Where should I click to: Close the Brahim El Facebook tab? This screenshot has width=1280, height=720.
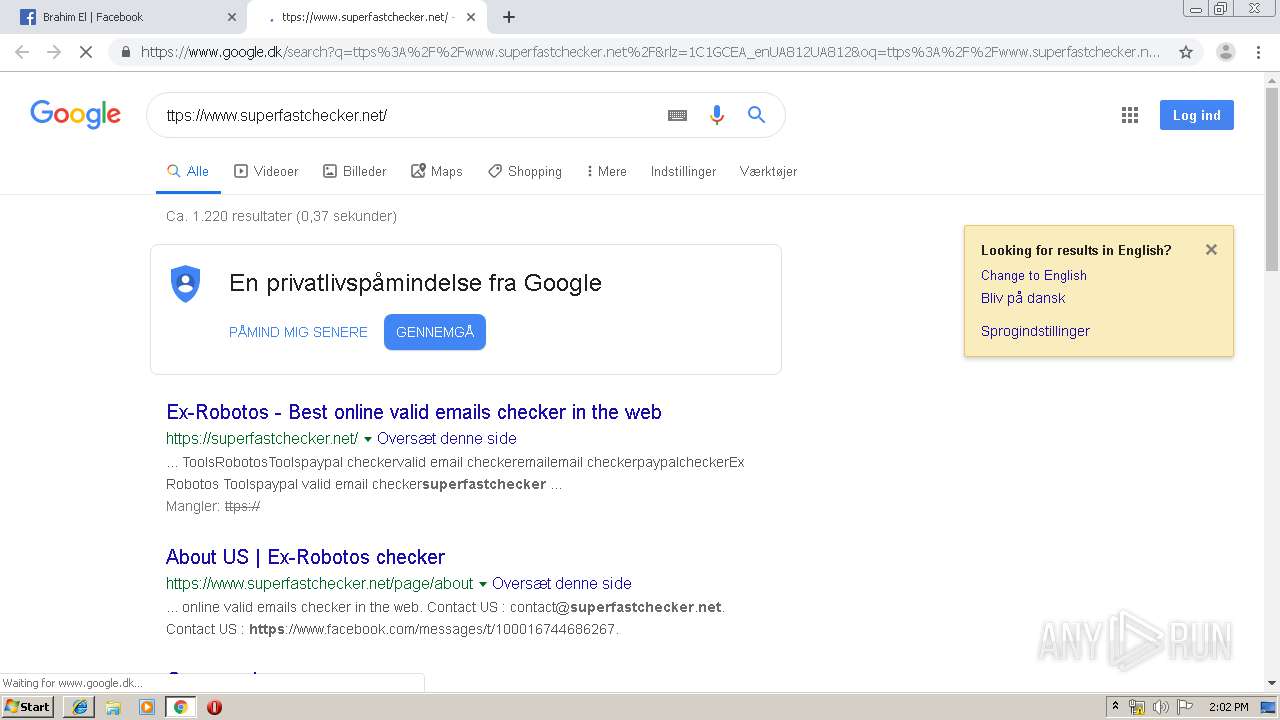[232, 17]
